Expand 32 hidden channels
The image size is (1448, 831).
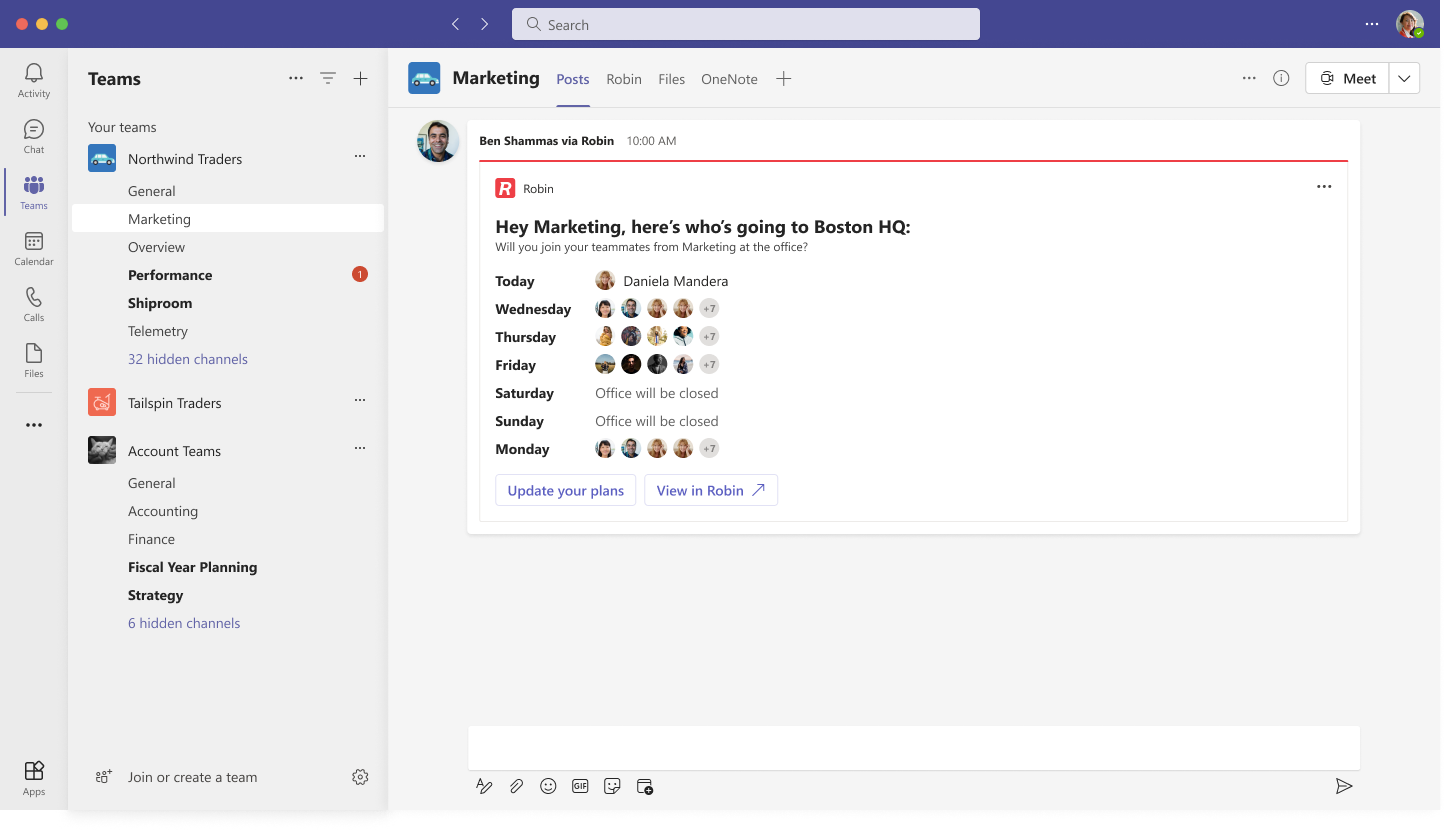click(x=188, y=359)
